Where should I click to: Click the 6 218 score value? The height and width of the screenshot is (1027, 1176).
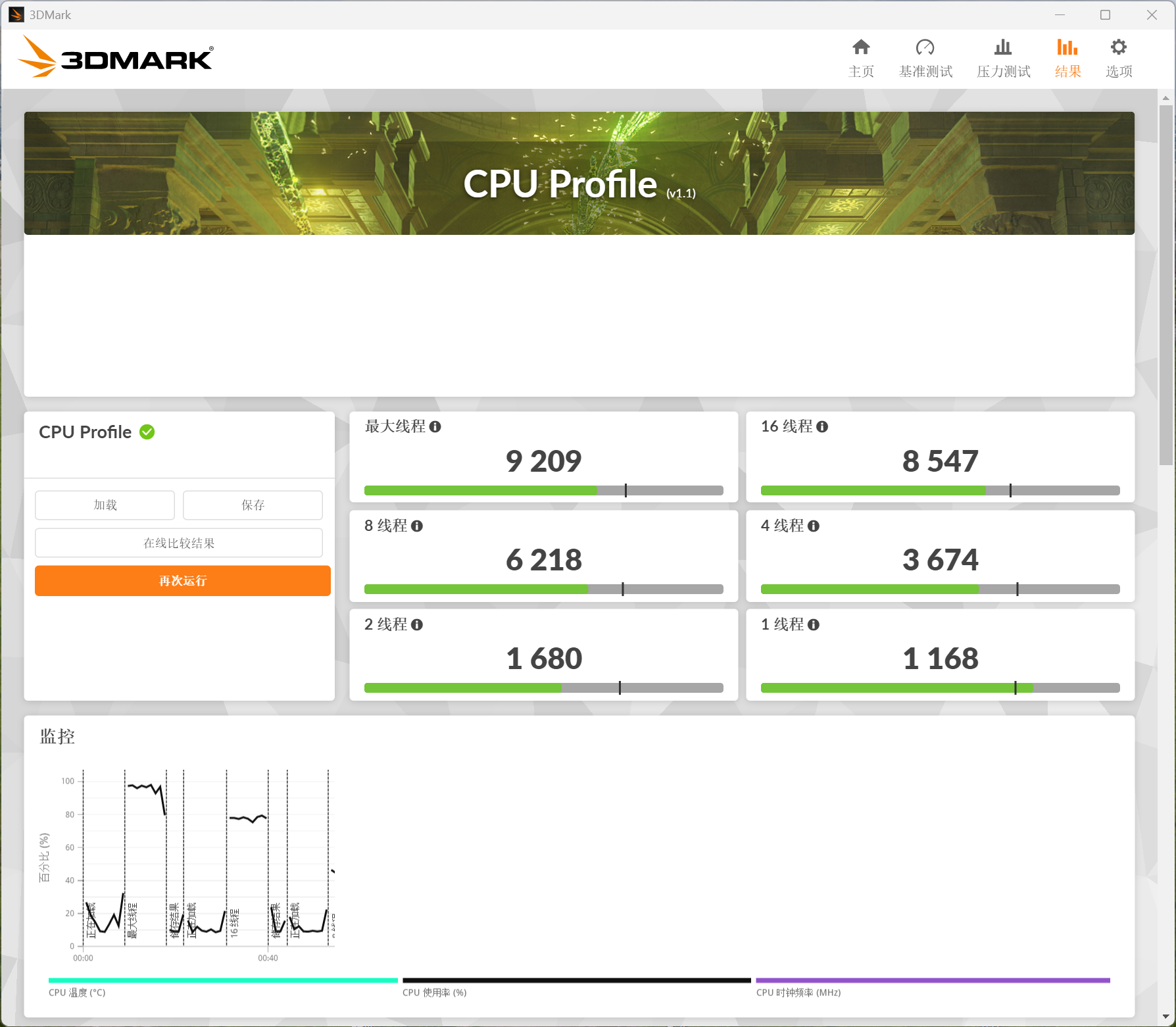coord(544,561)
